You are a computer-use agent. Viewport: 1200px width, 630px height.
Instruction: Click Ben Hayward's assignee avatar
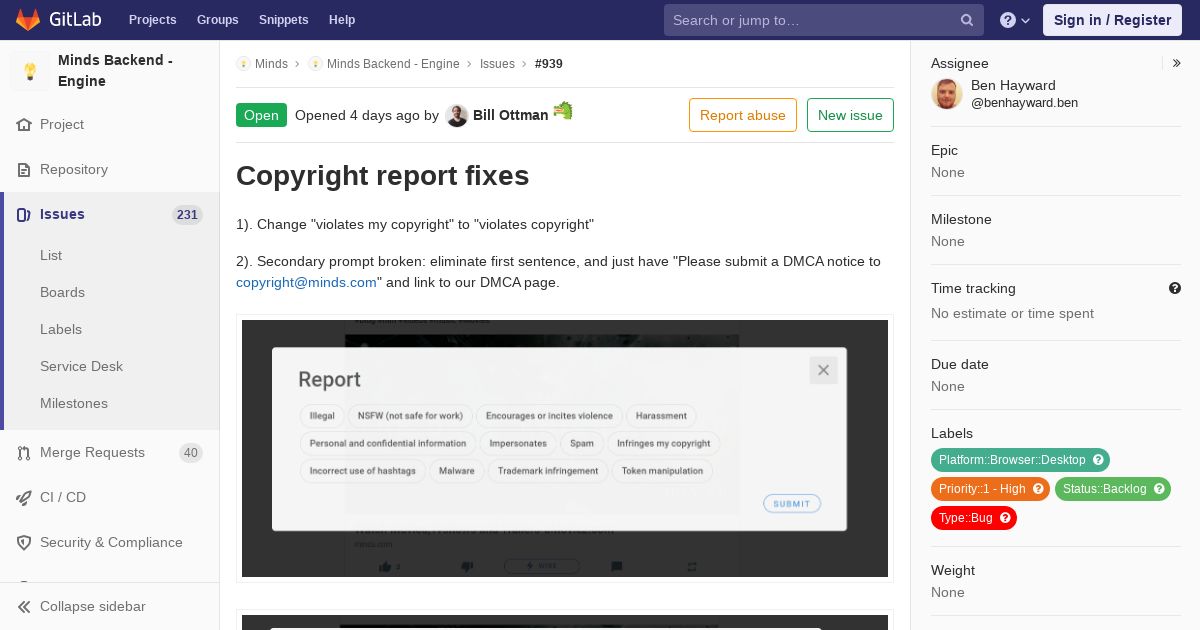tap(947, 94)
